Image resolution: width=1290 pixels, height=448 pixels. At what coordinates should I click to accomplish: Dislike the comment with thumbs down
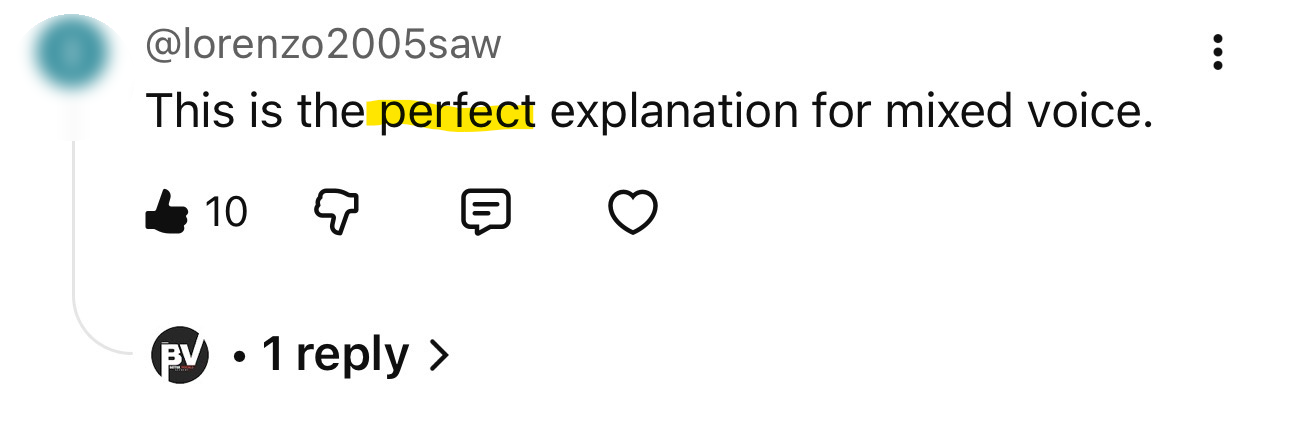(338, 212)
